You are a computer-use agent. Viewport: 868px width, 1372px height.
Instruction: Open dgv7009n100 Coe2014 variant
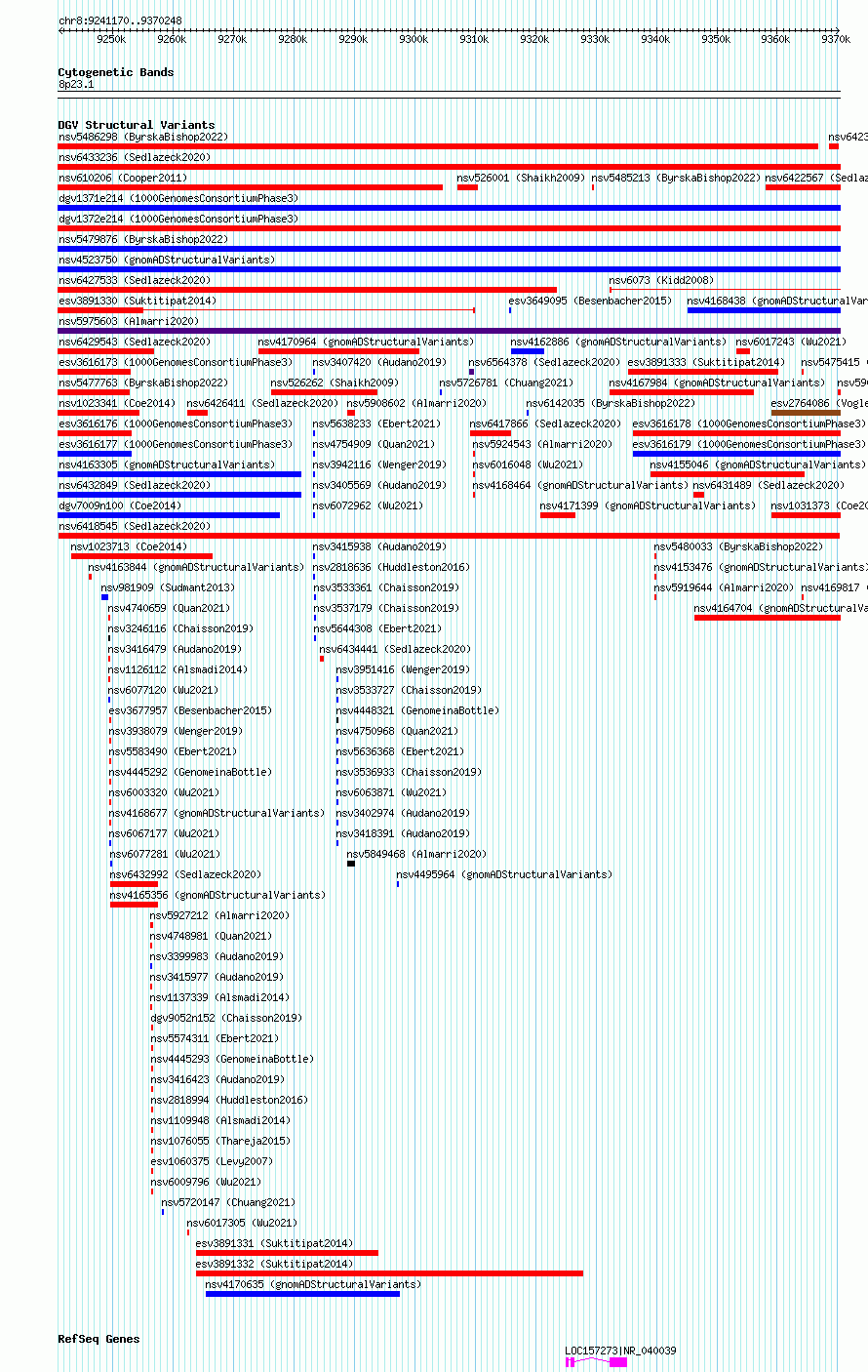click(120, 505)
